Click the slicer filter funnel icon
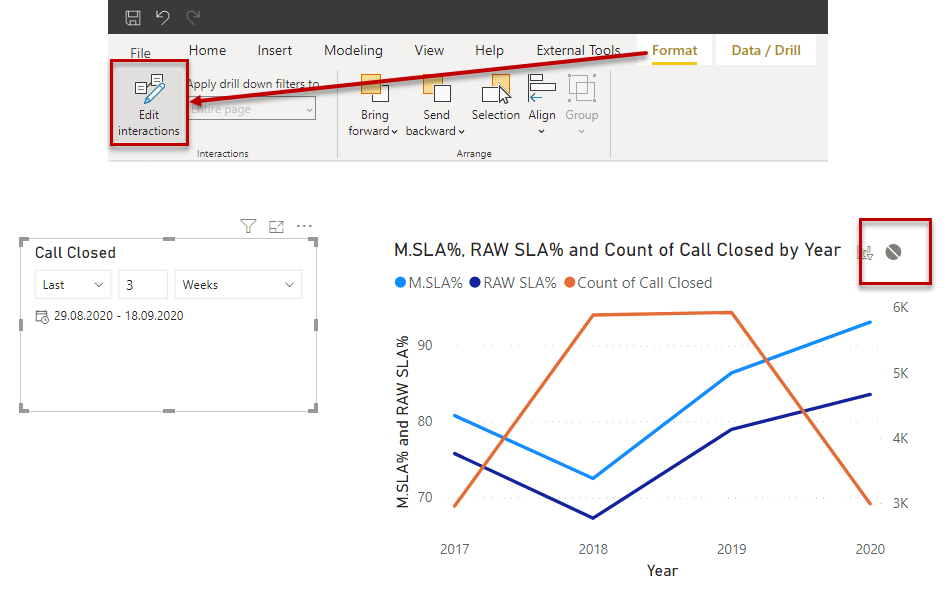949x610 pixels. pyautogui.click(x=248, y=226)
